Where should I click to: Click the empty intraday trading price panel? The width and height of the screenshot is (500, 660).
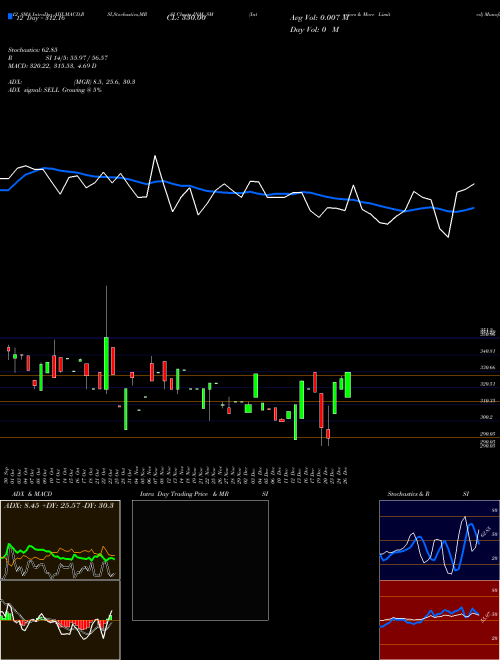(200, 560)
